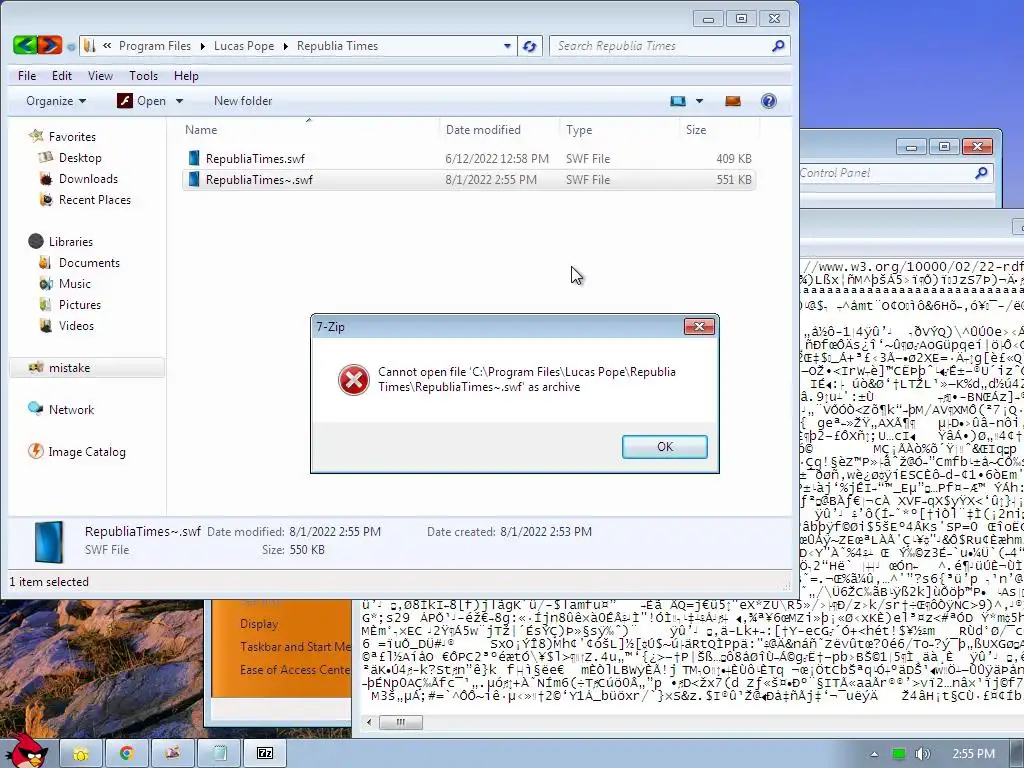Click the orange Forward navigation arrow
This screenshot has height=768, width=1024.
[50, 45]
